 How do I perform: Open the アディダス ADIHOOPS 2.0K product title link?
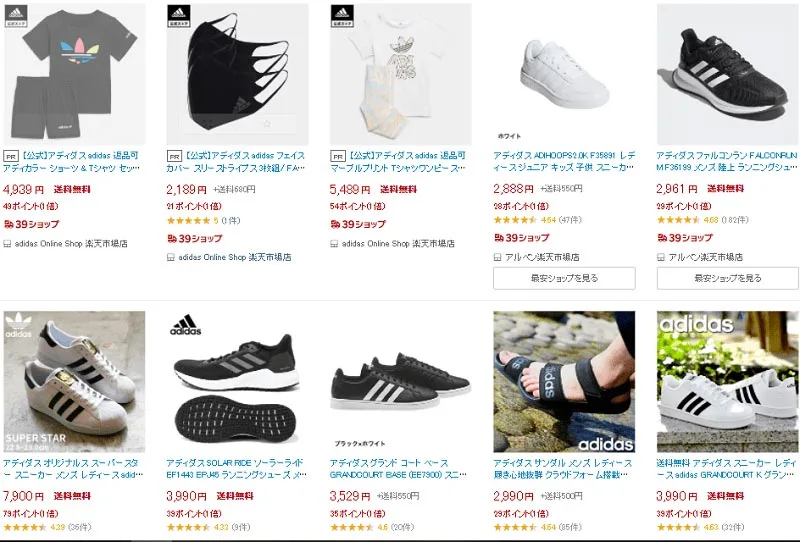(563, 162)
